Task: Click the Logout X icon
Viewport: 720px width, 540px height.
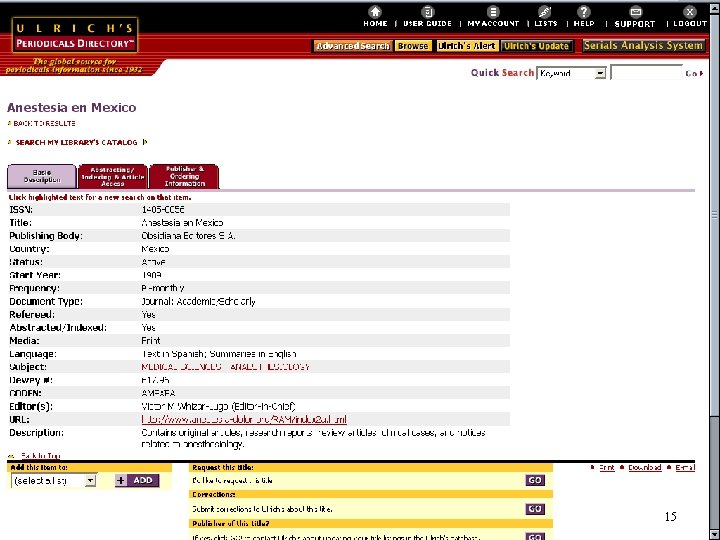Action: tap(689, 12)
